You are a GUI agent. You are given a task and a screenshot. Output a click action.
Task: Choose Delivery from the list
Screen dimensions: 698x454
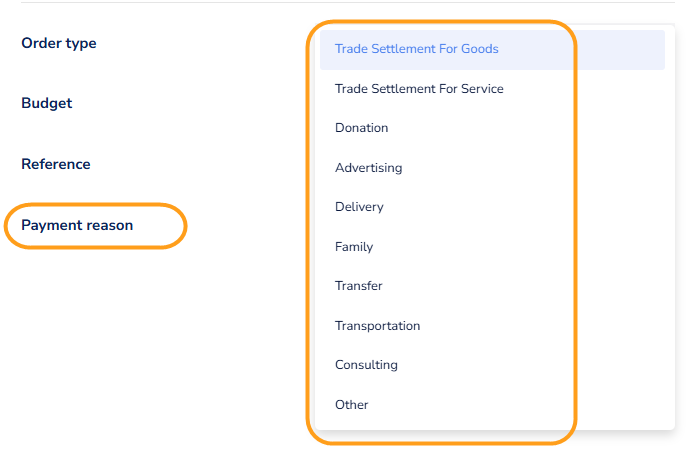pos(360,207)
